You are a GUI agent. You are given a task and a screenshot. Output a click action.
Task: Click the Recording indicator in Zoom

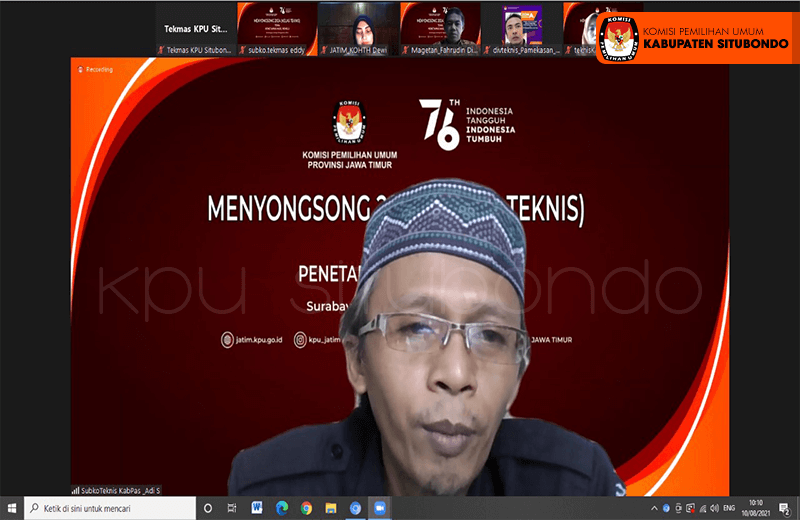[x=96, y=69]
